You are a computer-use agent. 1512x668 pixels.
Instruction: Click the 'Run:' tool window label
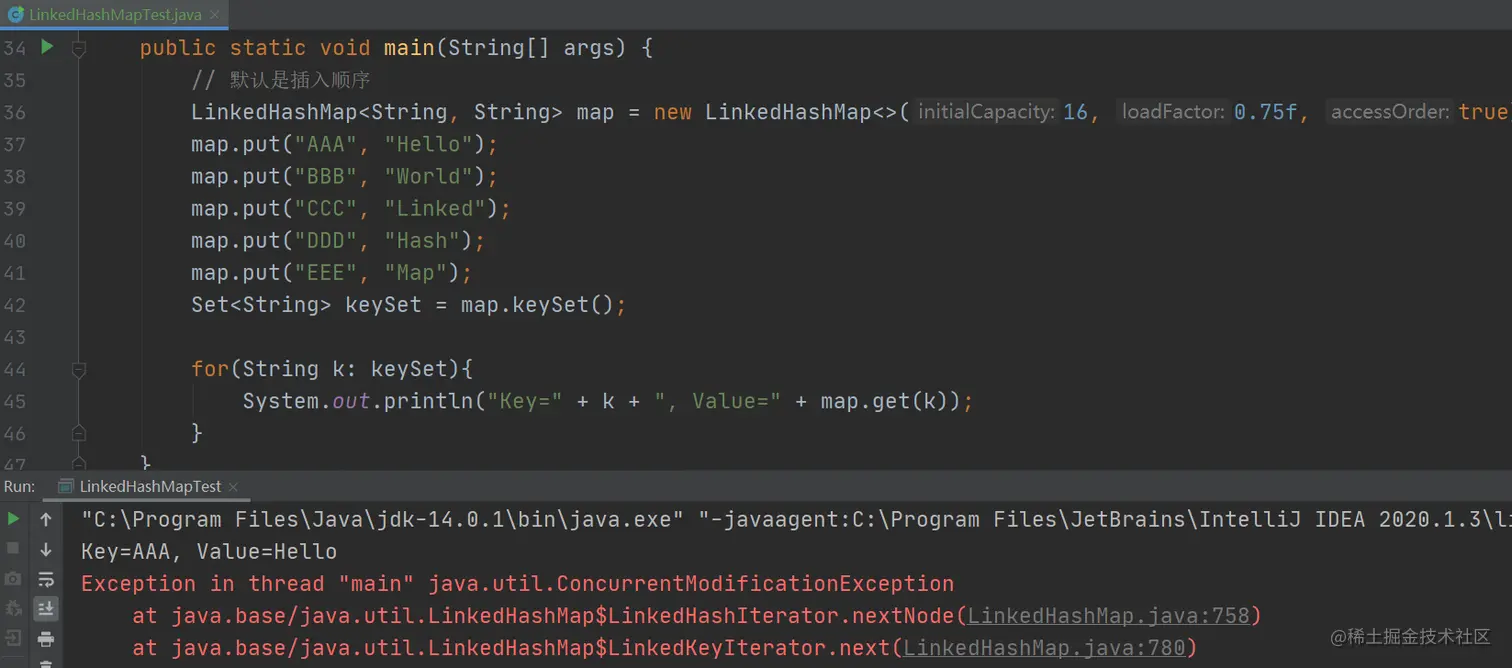pos(20,486)
